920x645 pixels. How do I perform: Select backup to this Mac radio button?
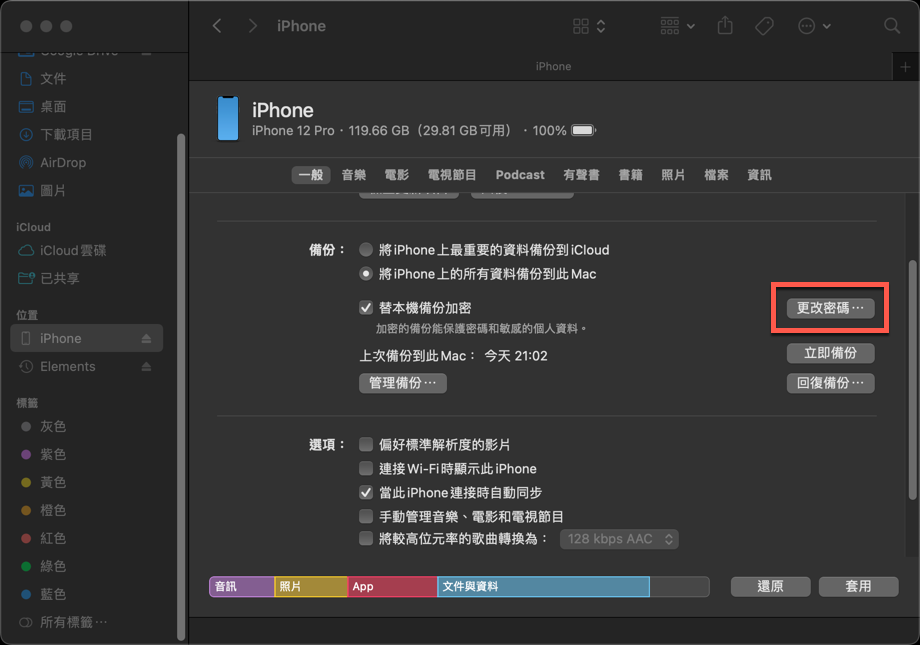[366, 274]
